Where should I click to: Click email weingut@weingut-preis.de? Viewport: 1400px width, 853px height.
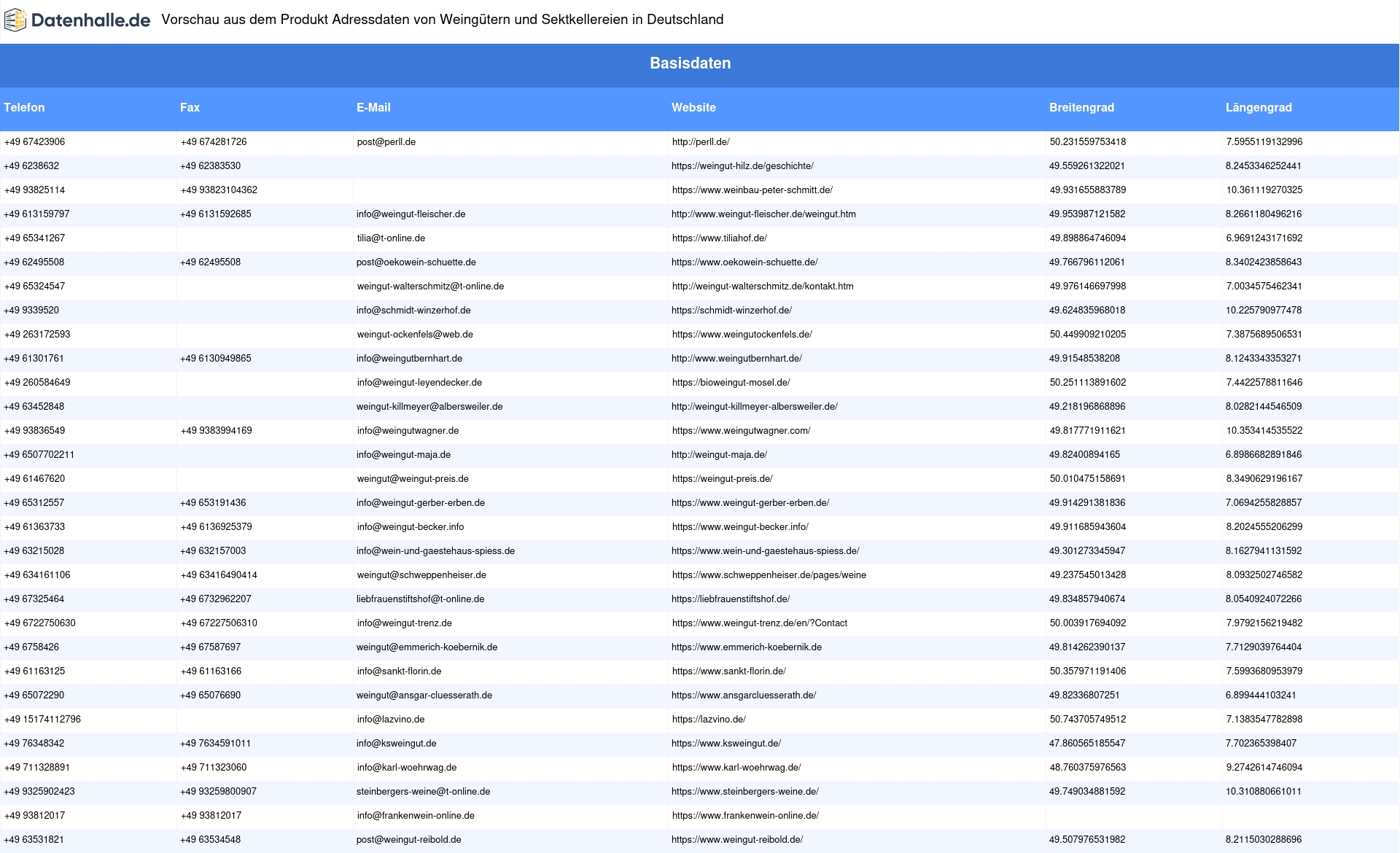click(413, 479)
